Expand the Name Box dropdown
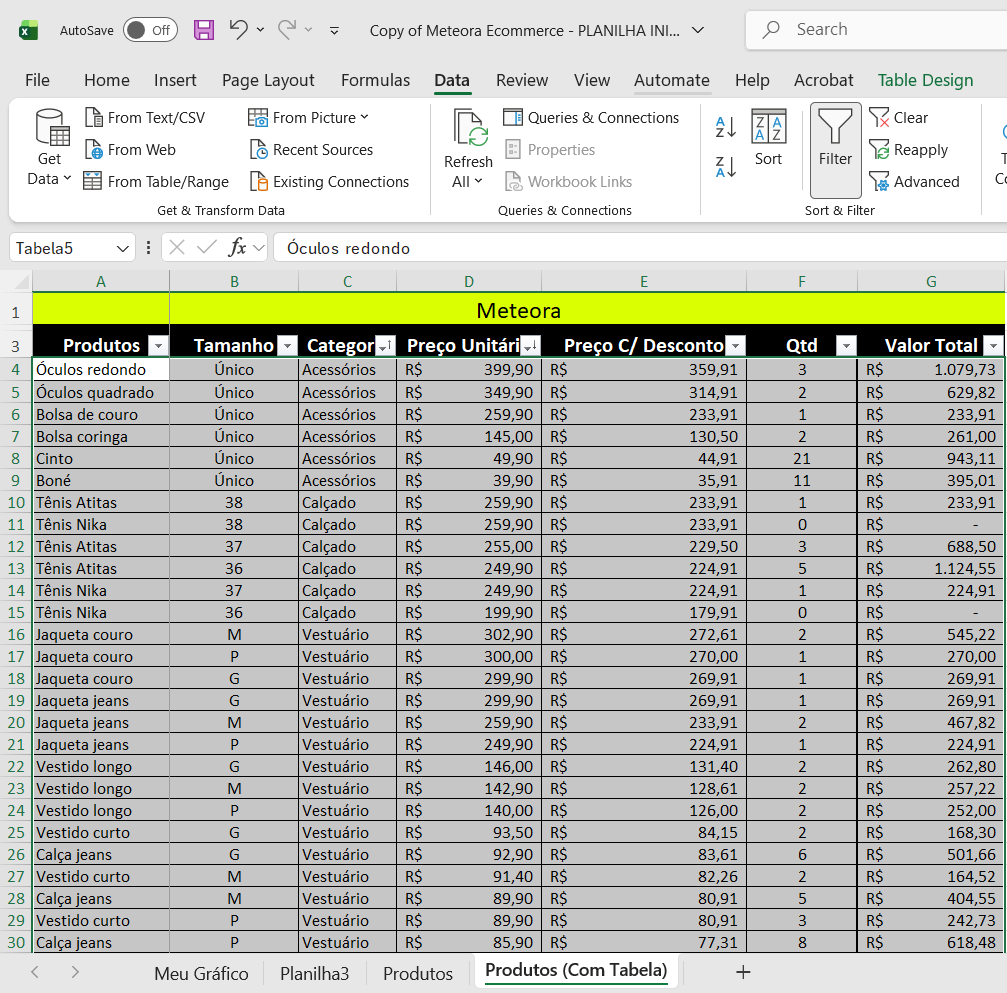 [124, 248]
